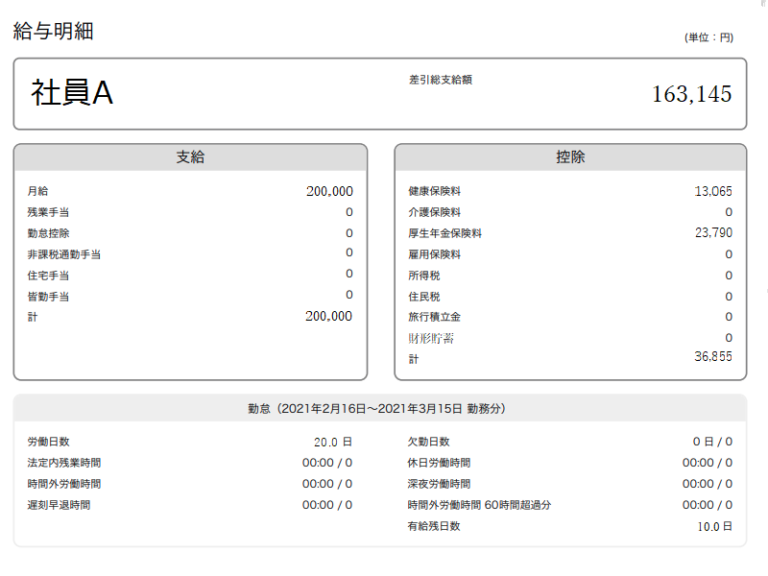
Task: Click the 有給残日数 label
Action: (x=434, y=526)
